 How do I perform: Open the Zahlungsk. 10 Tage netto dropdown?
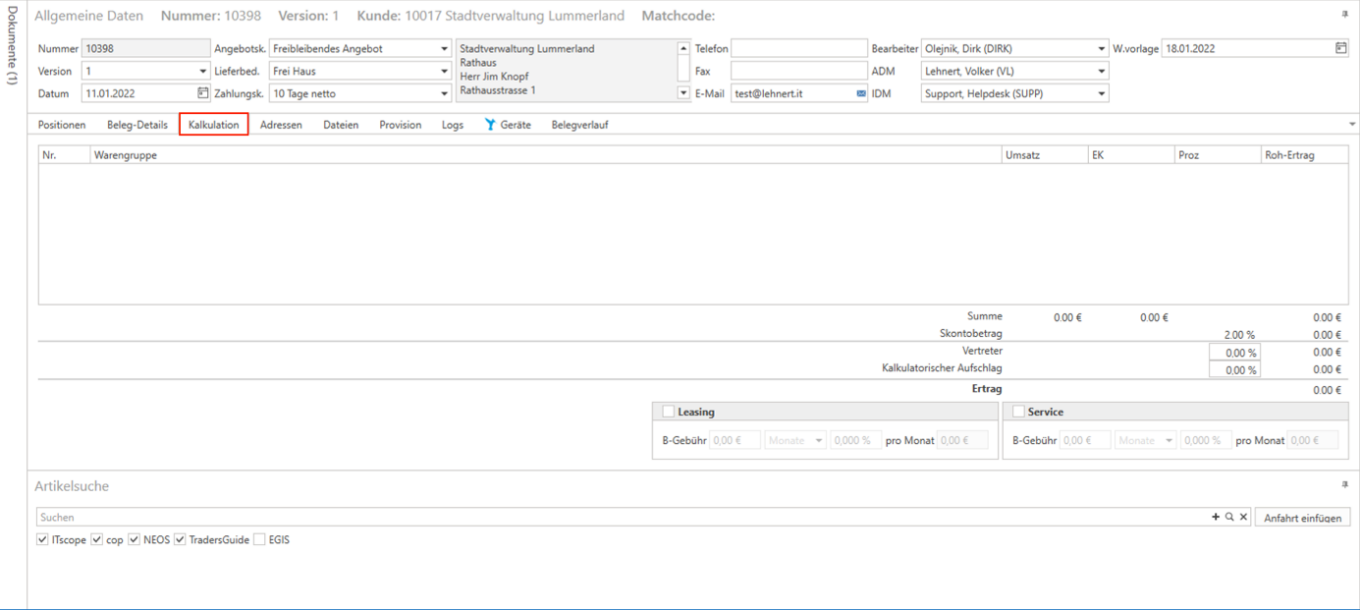(x=444, y=93)
